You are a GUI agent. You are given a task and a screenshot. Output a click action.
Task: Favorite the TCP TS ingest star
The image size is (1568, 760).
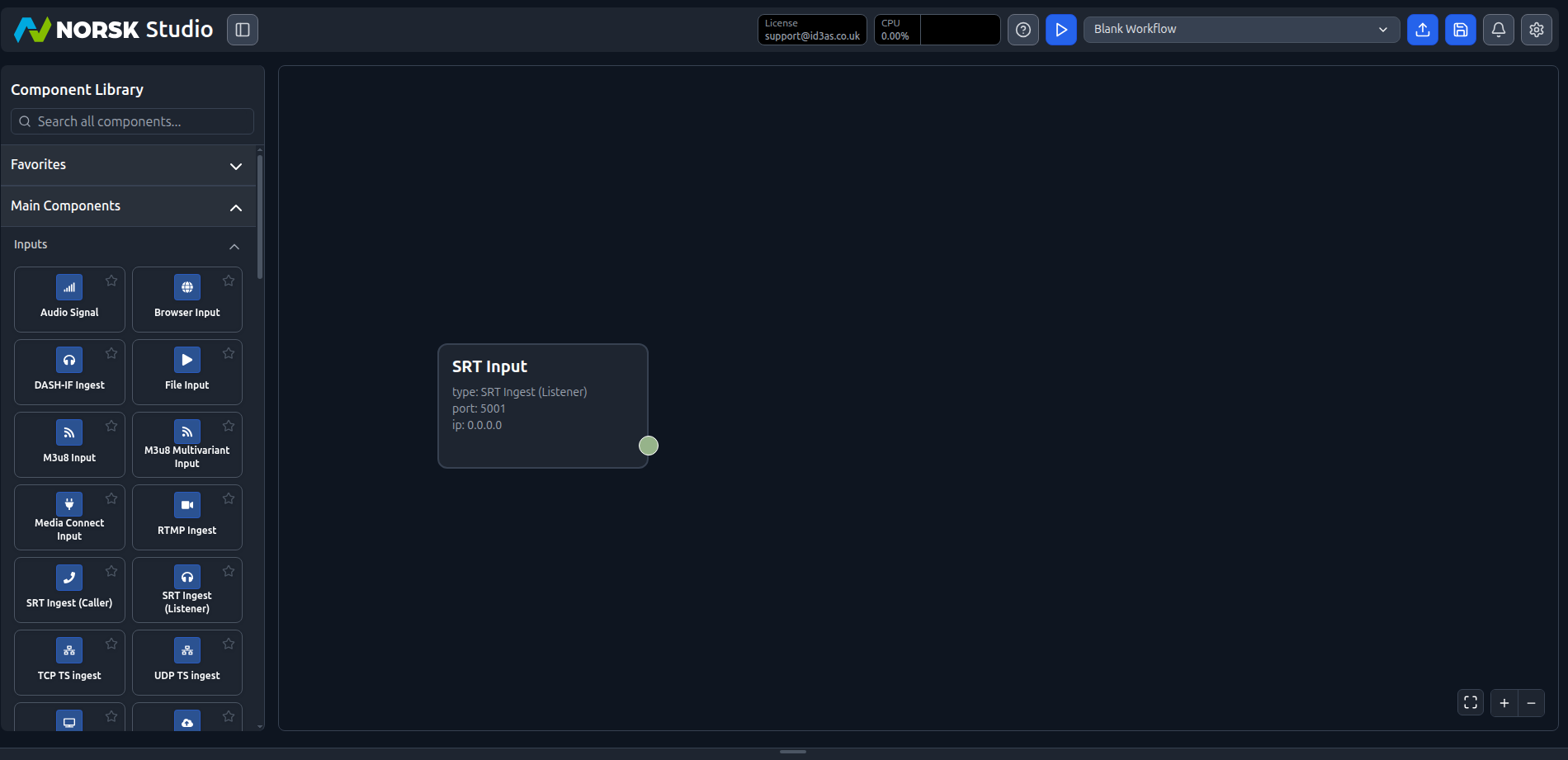pos(111,644)
